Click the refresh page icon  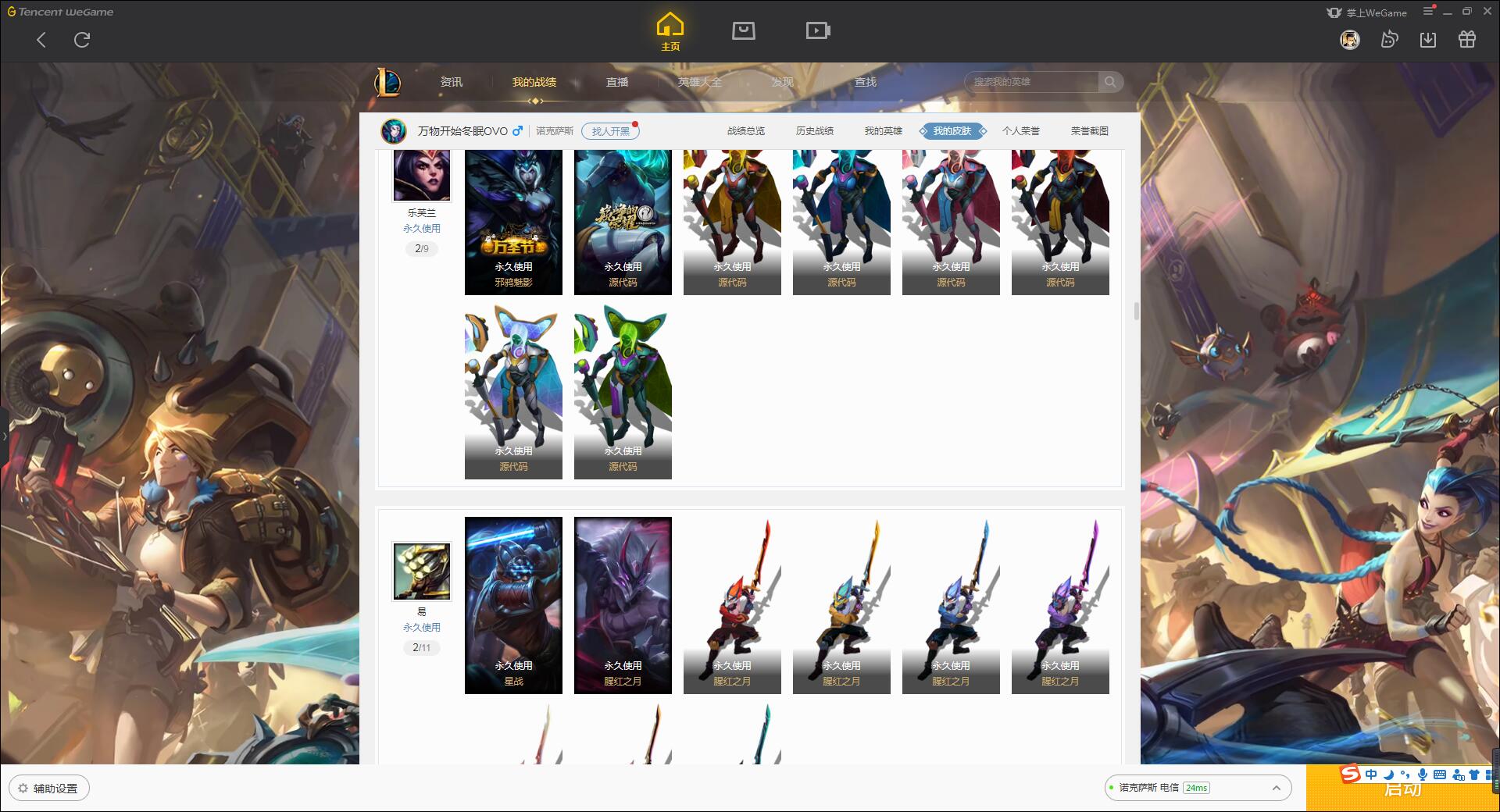[82, 40]
